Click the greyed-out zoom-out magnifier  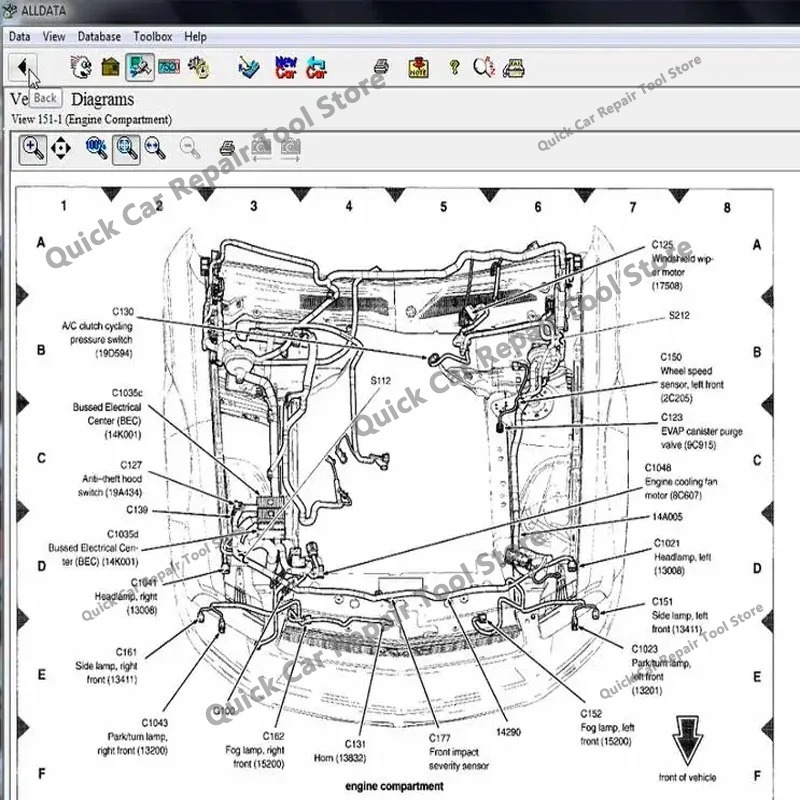click(190, 148)
